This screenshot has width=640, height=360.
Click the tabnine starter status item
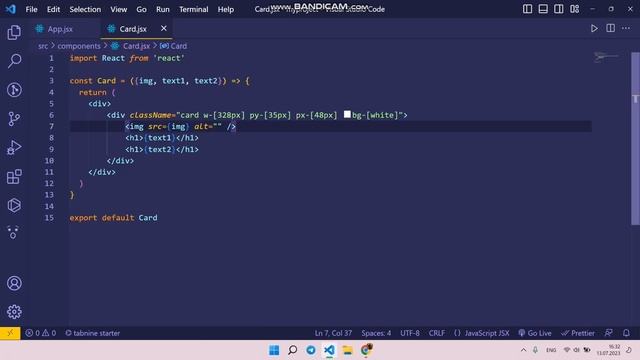tap(93, 333)
